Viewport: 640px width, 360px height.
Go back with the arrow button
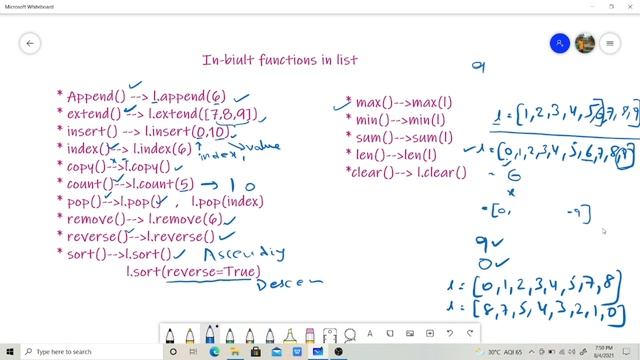tap(30, 43)
